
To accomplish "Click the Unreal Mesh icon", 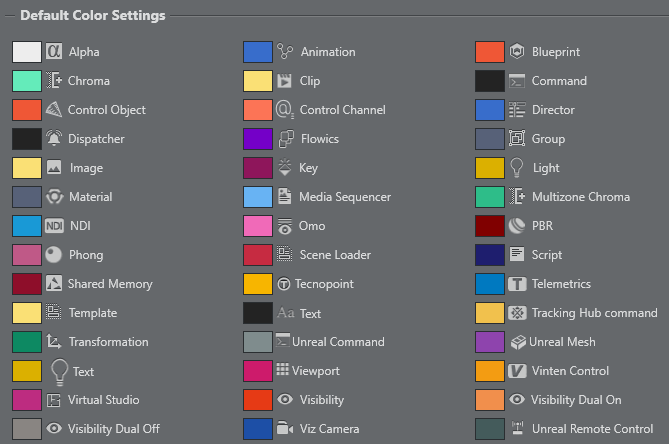I will tap(517, 342).
